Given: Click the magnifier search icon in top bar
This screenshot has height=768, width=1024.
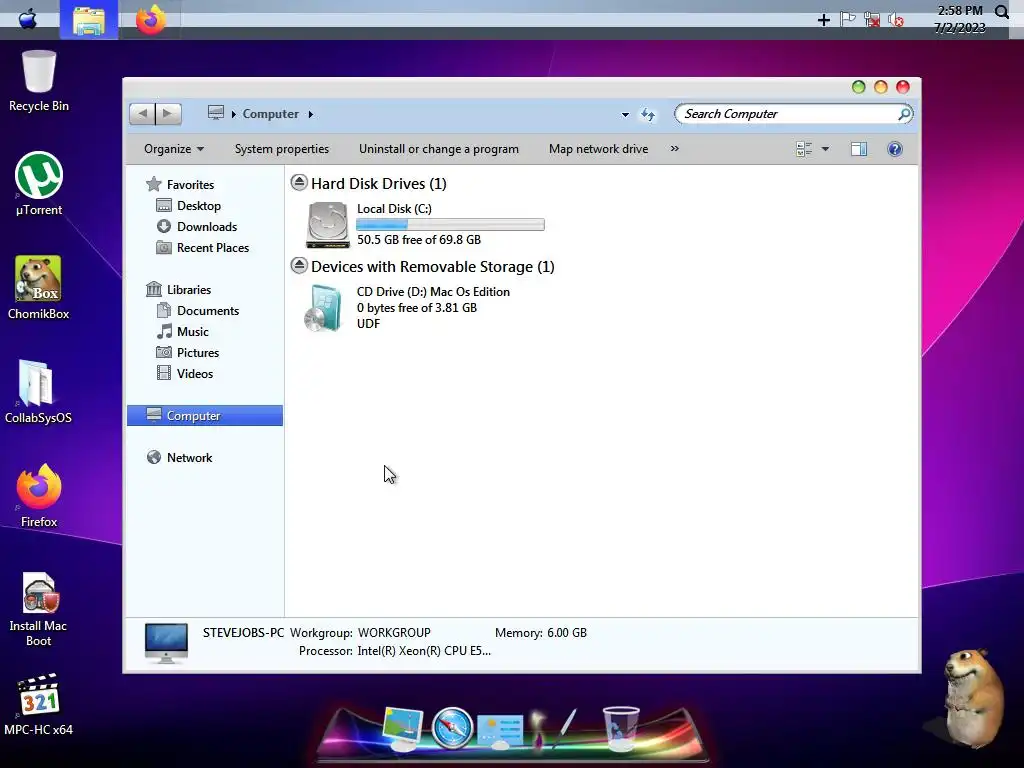Looking at the screenshot, I should (x=1002, y=12).
